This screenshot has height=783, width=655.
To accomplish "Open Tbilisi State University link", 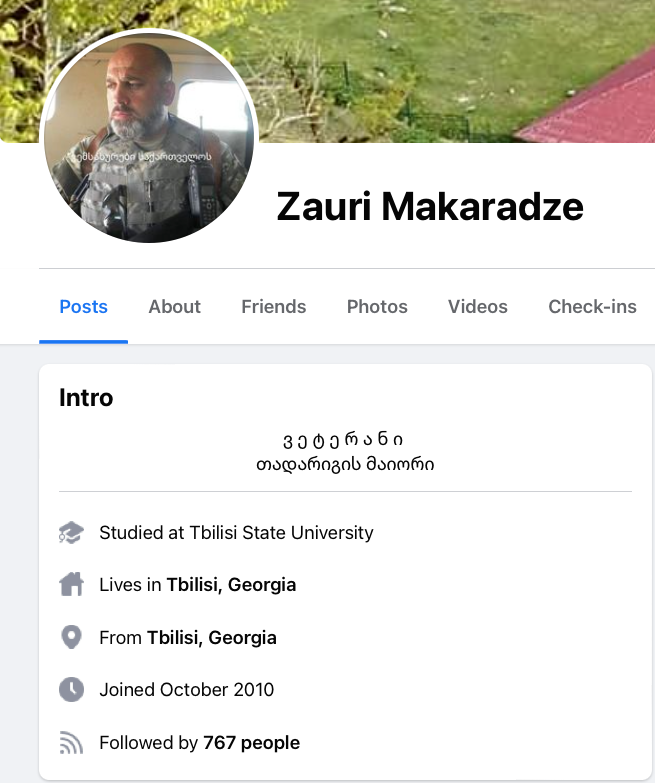I will (x=281, y=533).
